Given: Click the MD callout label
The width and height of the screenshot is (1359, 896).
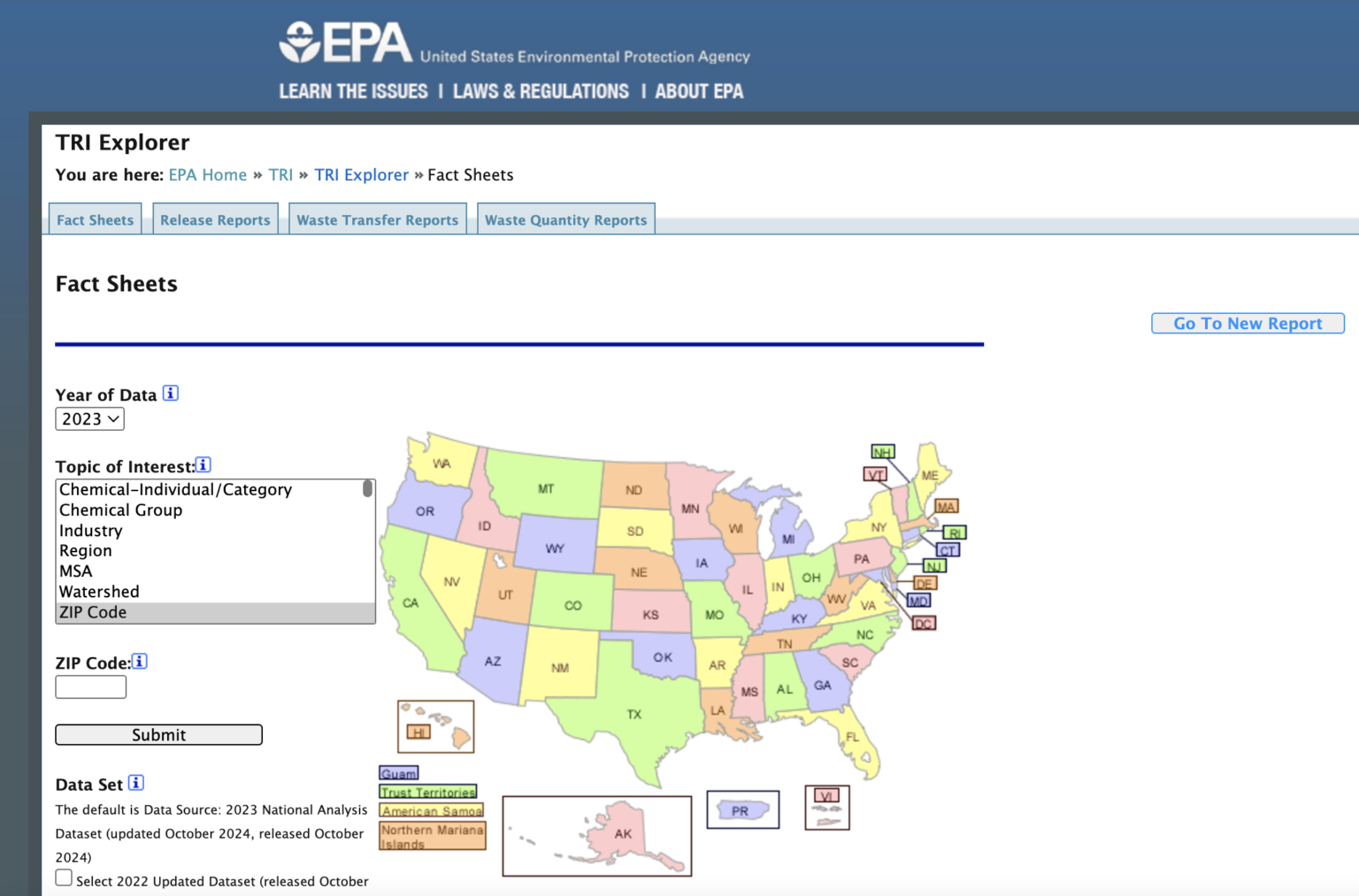Looking at the screenshot, I should 918,601.
